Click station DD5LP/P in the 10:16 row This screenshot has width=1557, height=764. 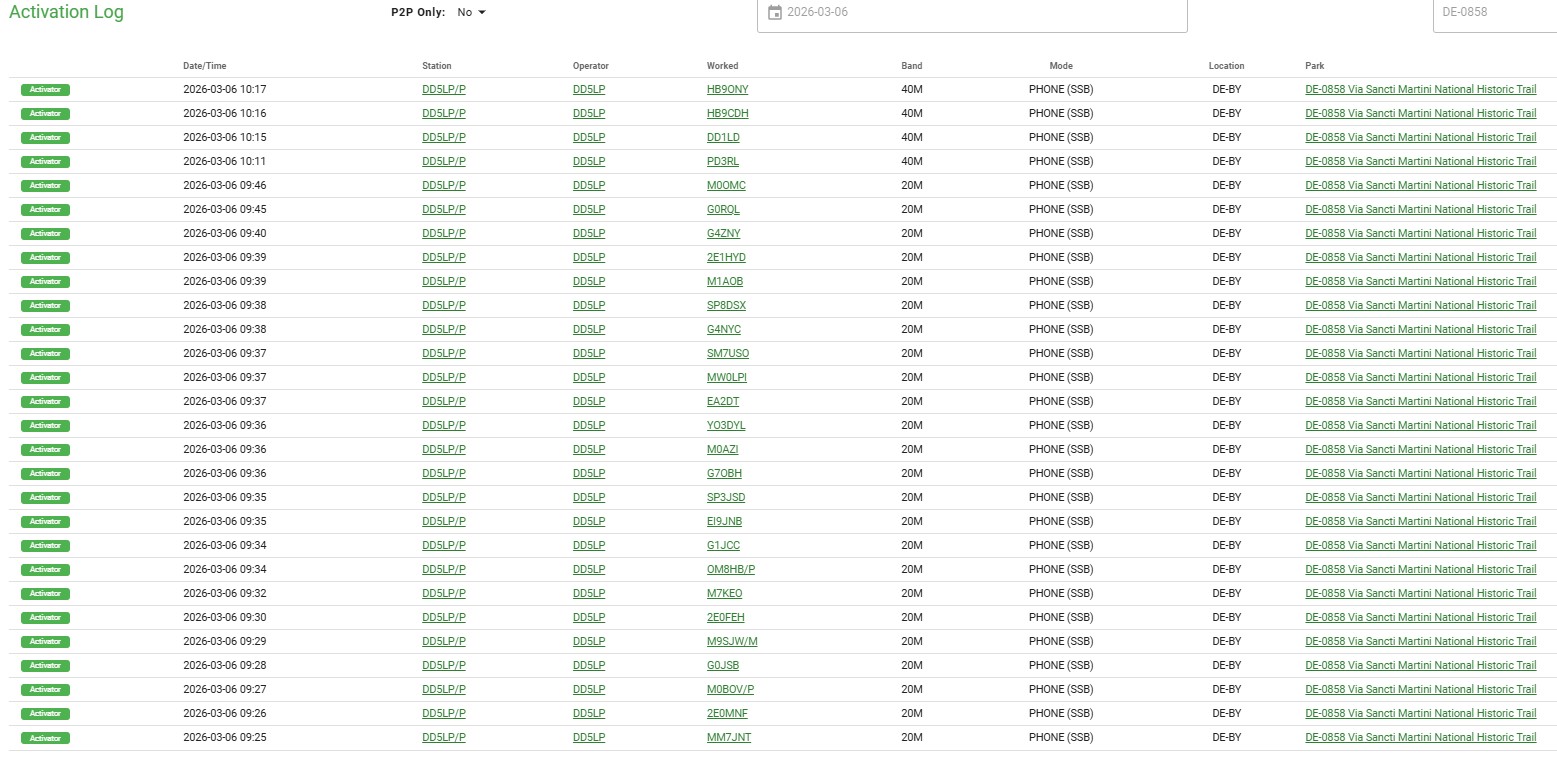click(444, 113)
